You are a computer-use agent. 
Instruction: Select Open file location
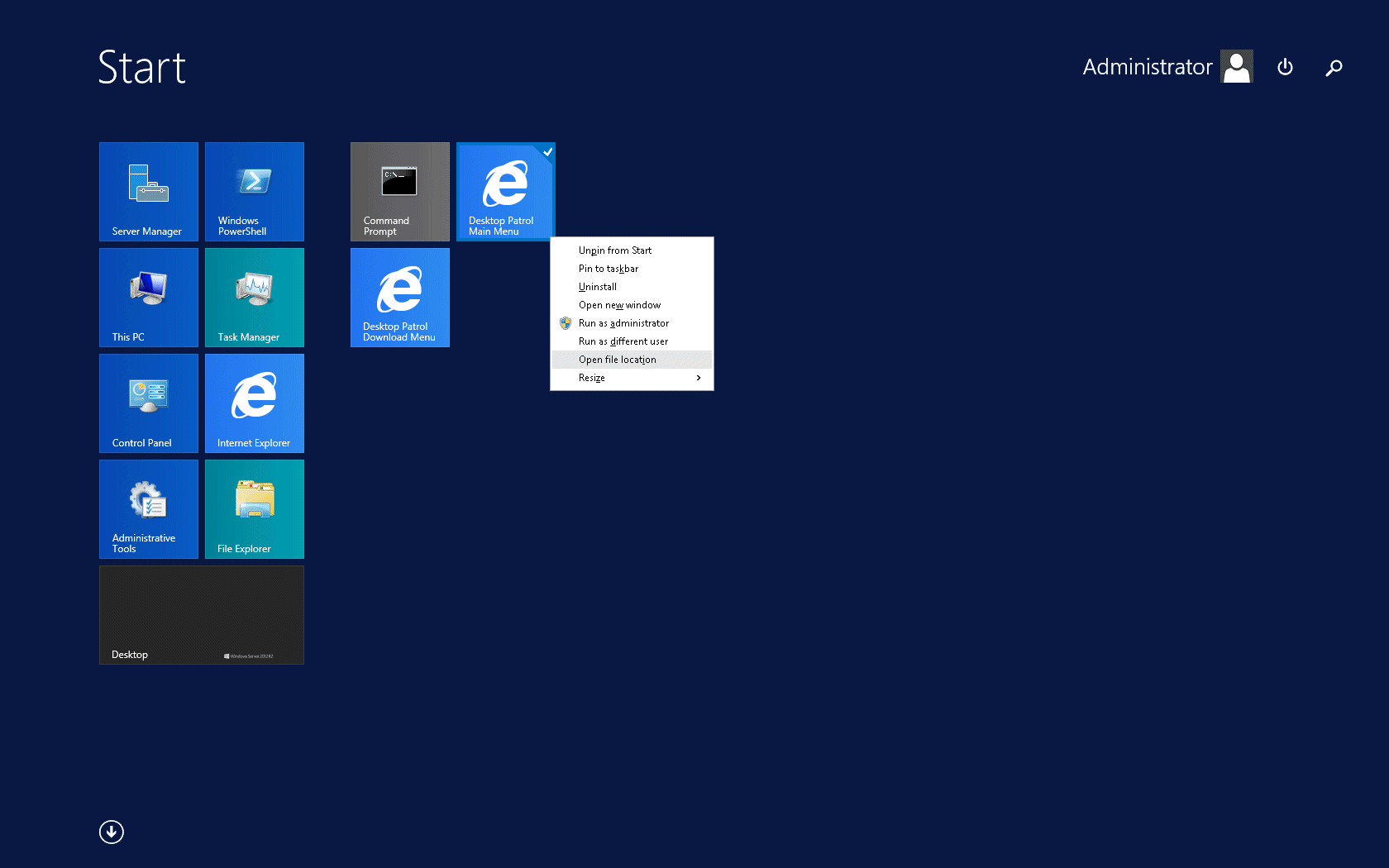pos(632,360)
